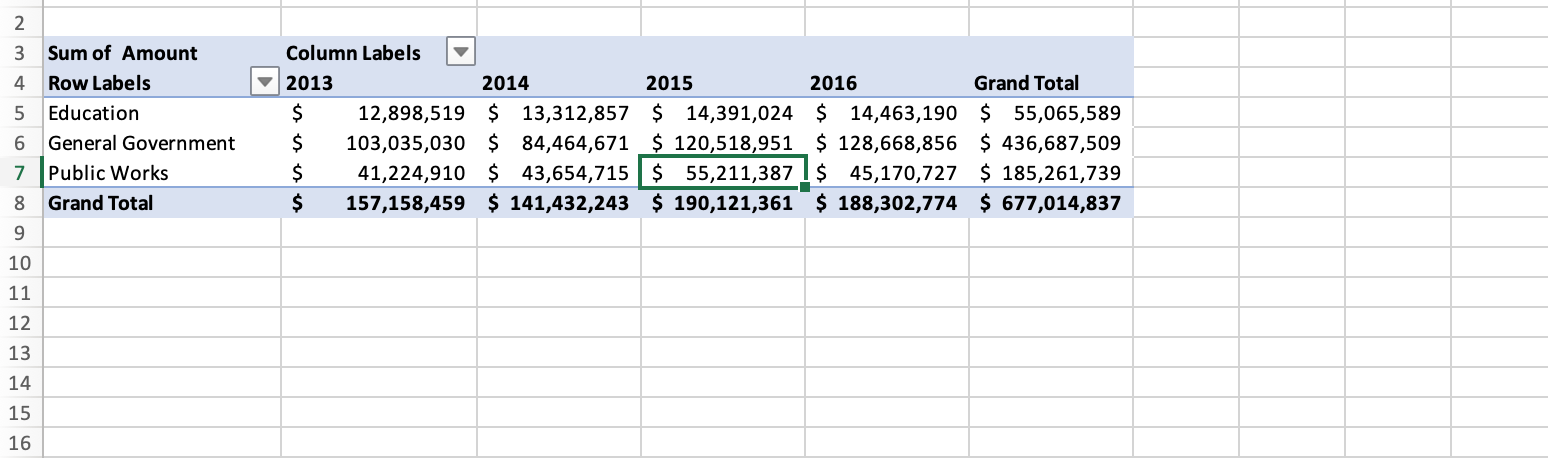Image resolution: width=1548 pixels, height=458 pixels.
Task: Click the 2014 grand total 141,432,243
Action: tap(559, 203)
